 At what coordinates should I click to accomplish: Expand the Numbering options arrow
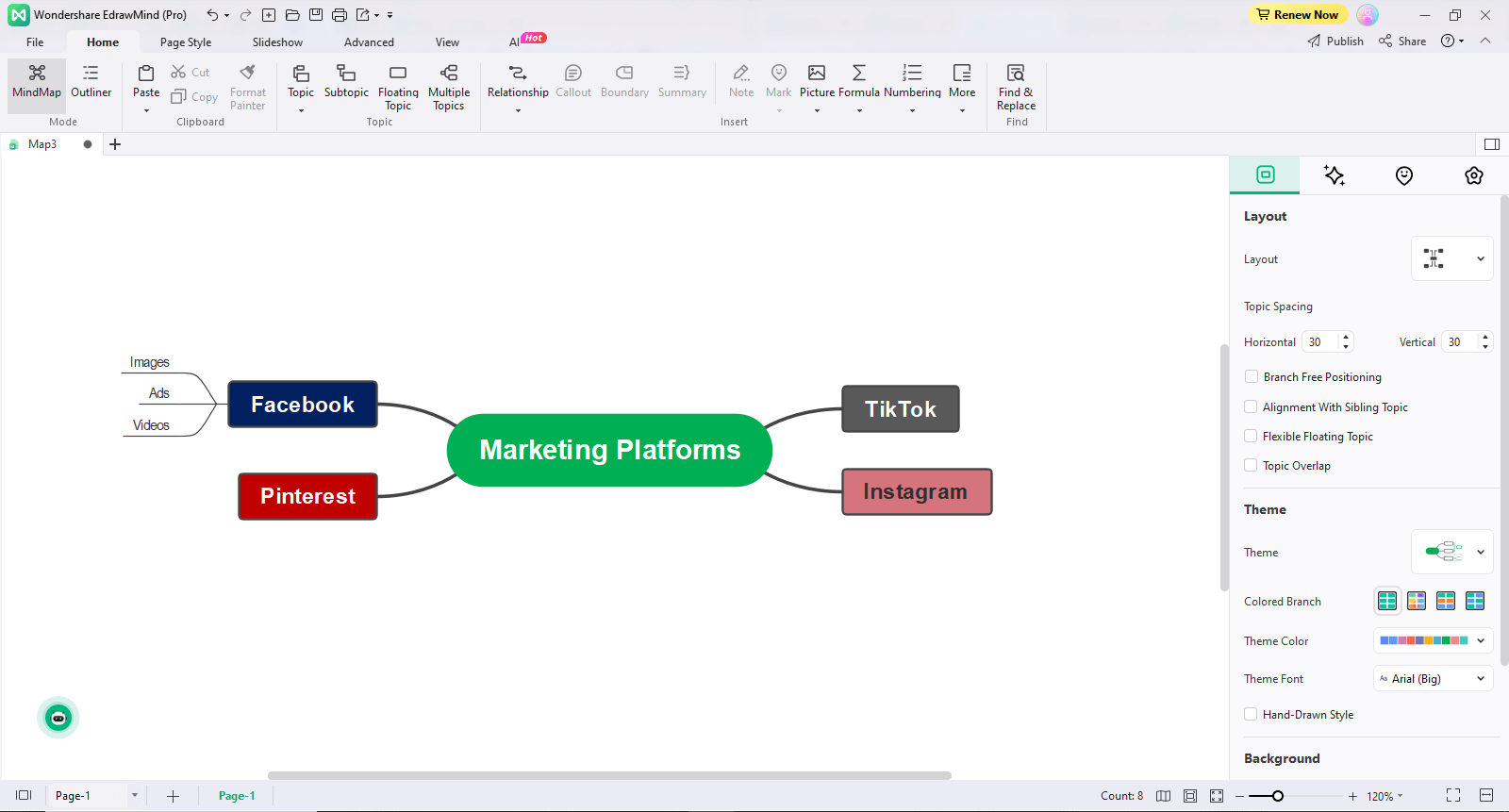(912, 111)
